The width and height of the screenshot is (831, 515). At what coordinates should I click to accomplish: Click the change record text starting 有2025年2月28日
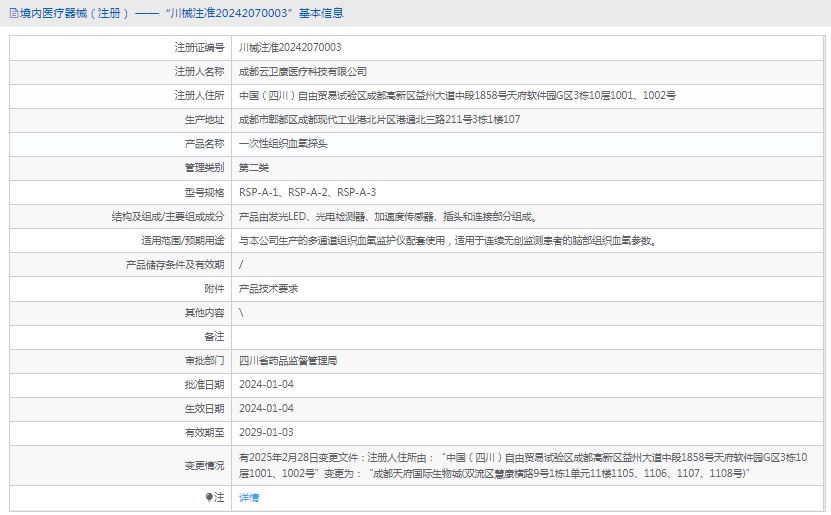click(522, 457)
